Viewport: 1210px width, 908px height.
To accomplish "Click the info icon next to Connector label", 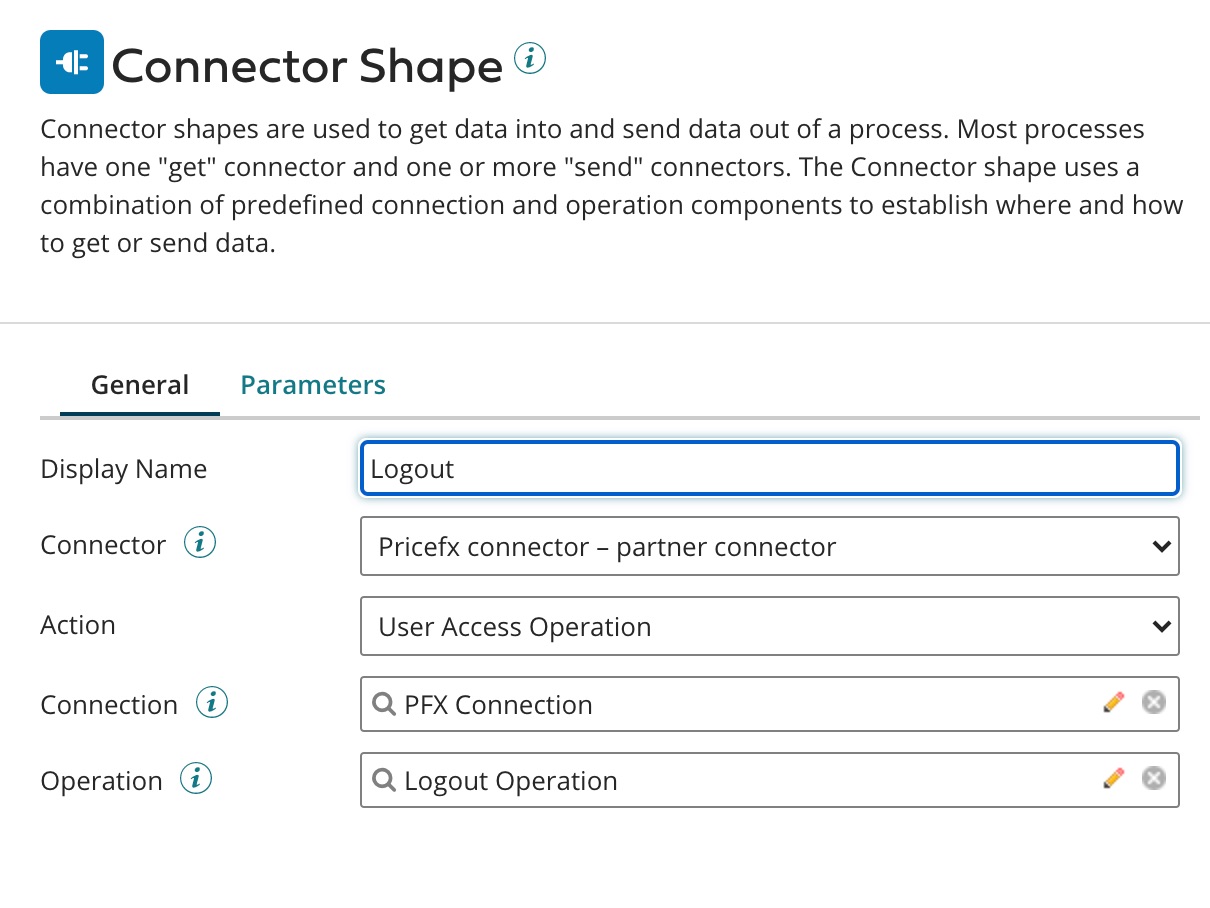I will (x=200, y=544).
